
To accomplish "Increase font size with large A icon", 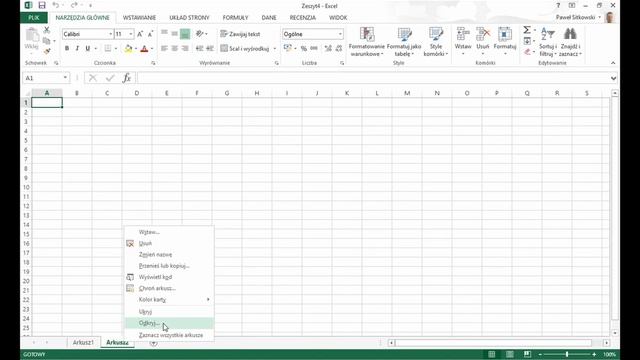I will coord(140,34).
